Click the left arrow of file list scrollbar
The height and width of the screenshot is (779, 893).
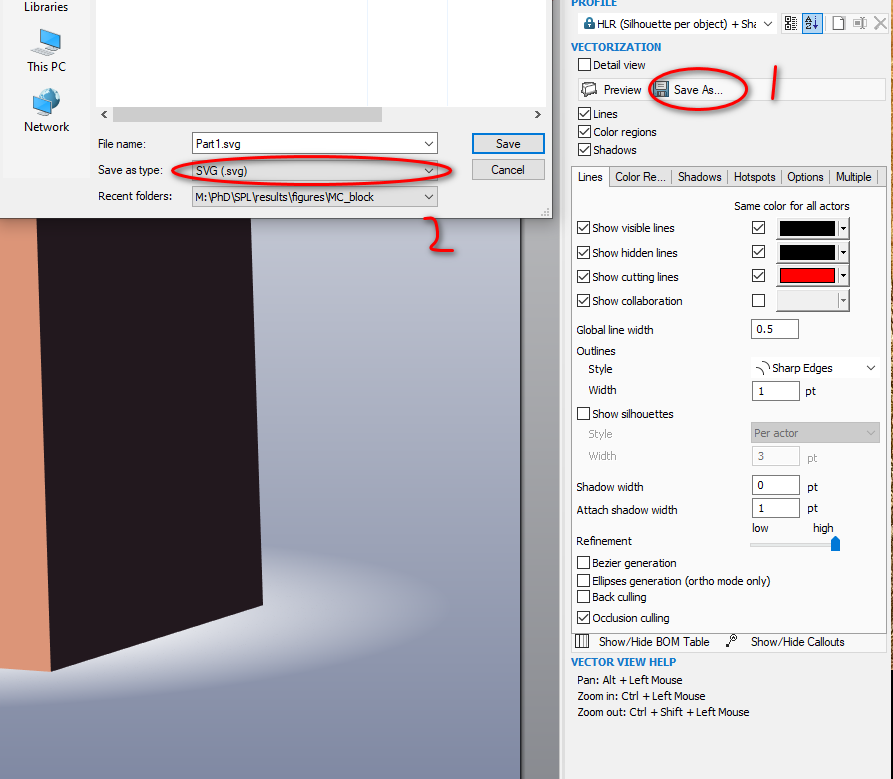click(x=104, y=114)
